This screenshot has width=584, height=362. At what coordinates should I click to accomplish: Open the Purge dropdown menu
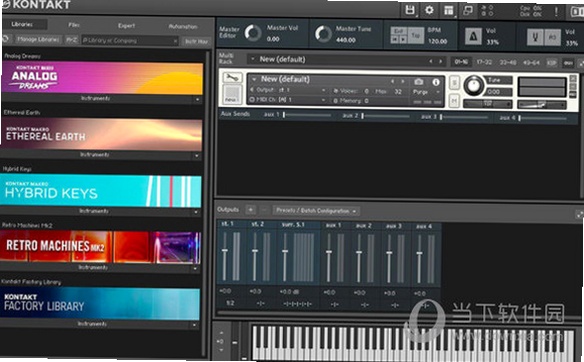tap(426, 92)
